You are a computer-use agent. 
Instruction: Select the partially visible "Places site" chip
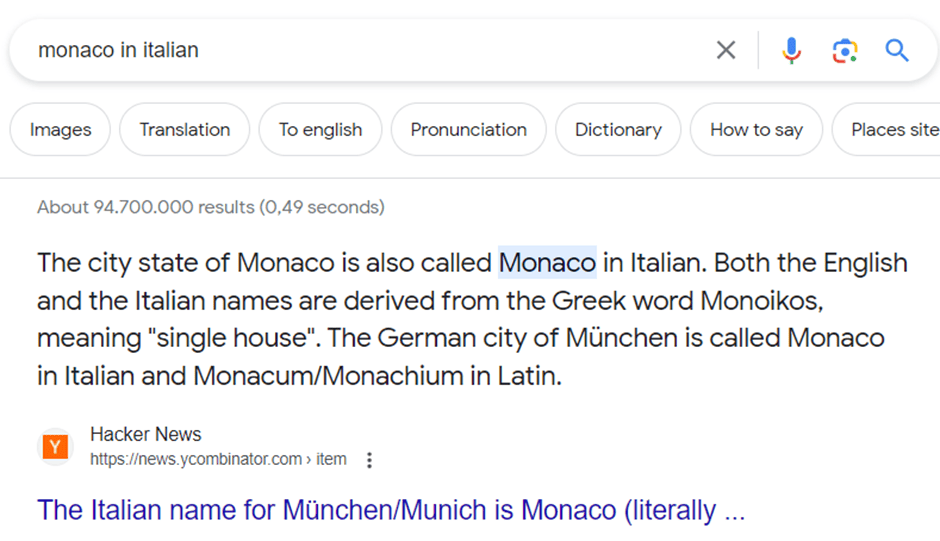[x=892, y=130]
